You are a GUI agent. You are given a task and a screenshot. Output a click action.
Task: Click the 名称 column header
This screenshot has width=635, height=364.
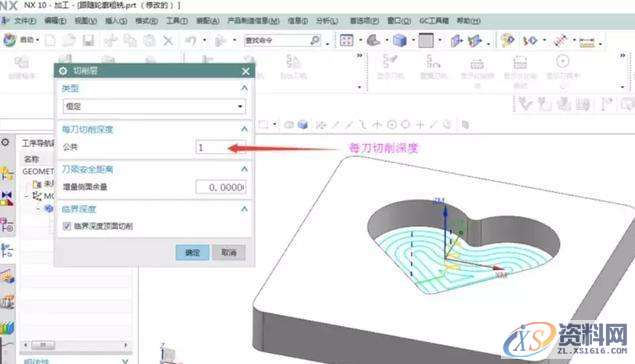coord(32,159)
